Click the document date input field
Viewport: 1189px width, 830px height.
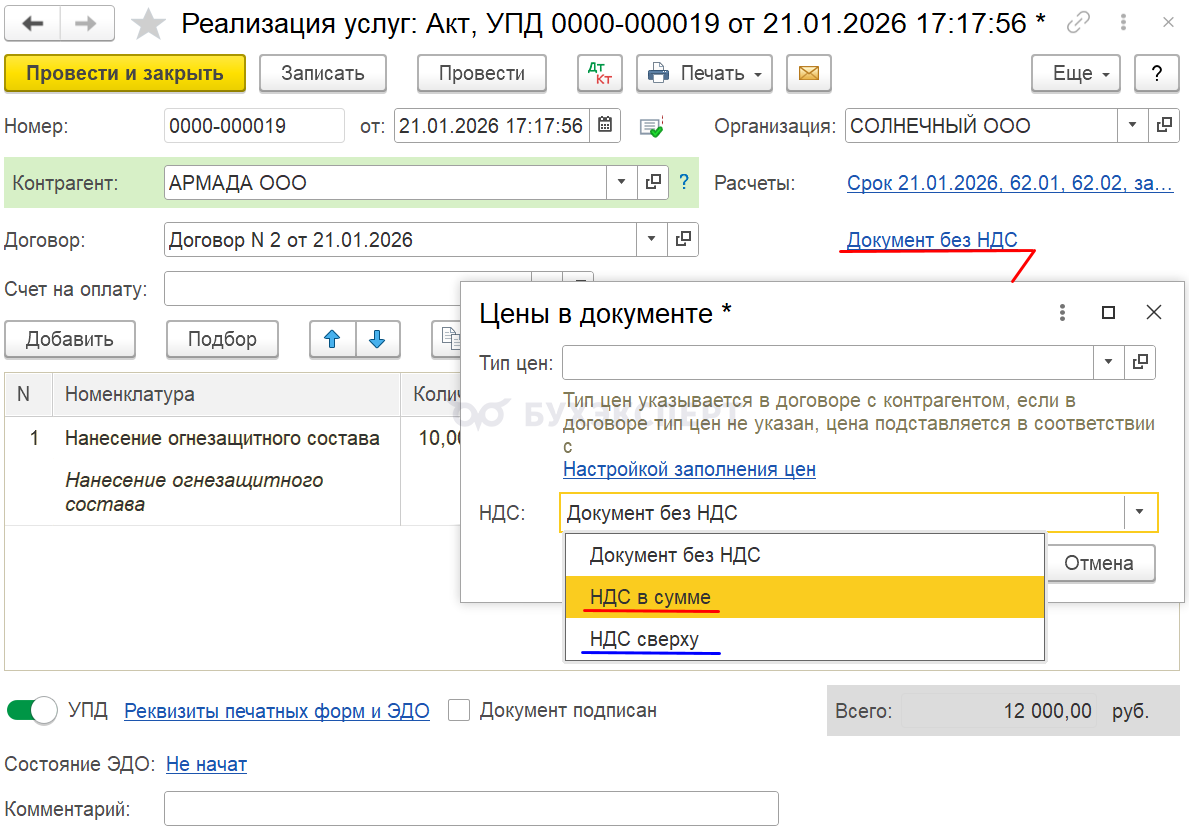point(492,125)
